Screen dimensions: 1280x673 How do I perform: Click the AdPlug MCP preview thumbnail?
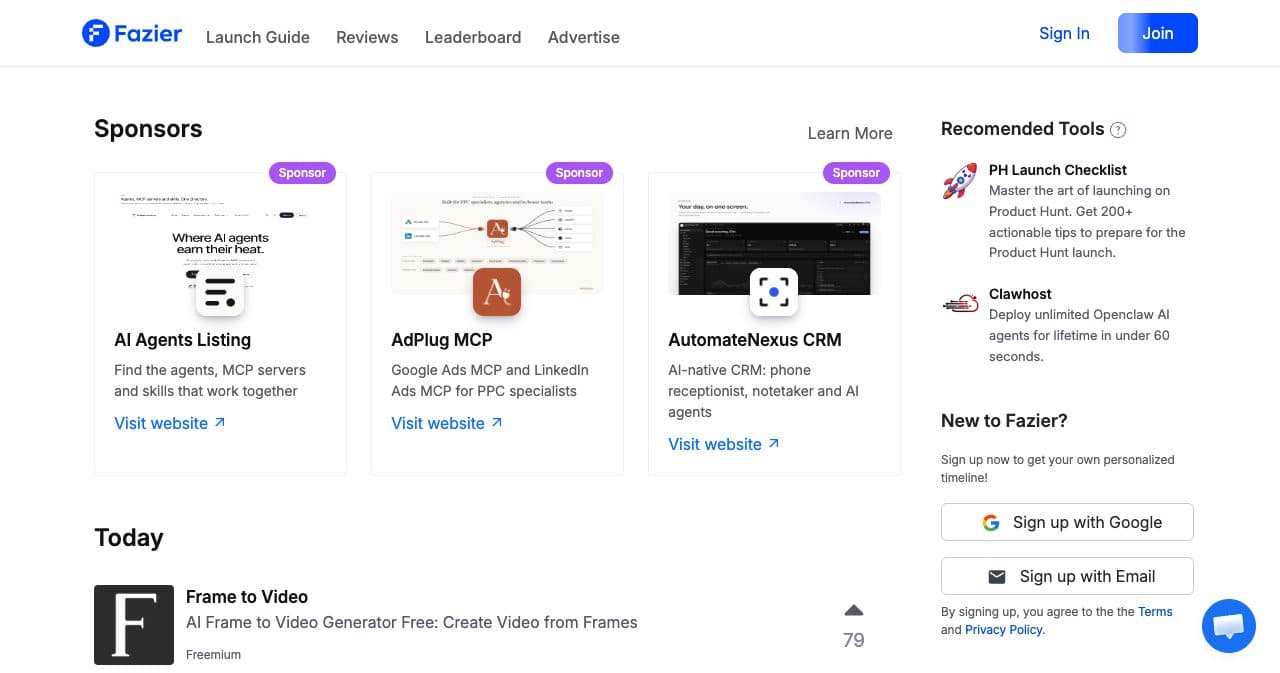[497, 243]
